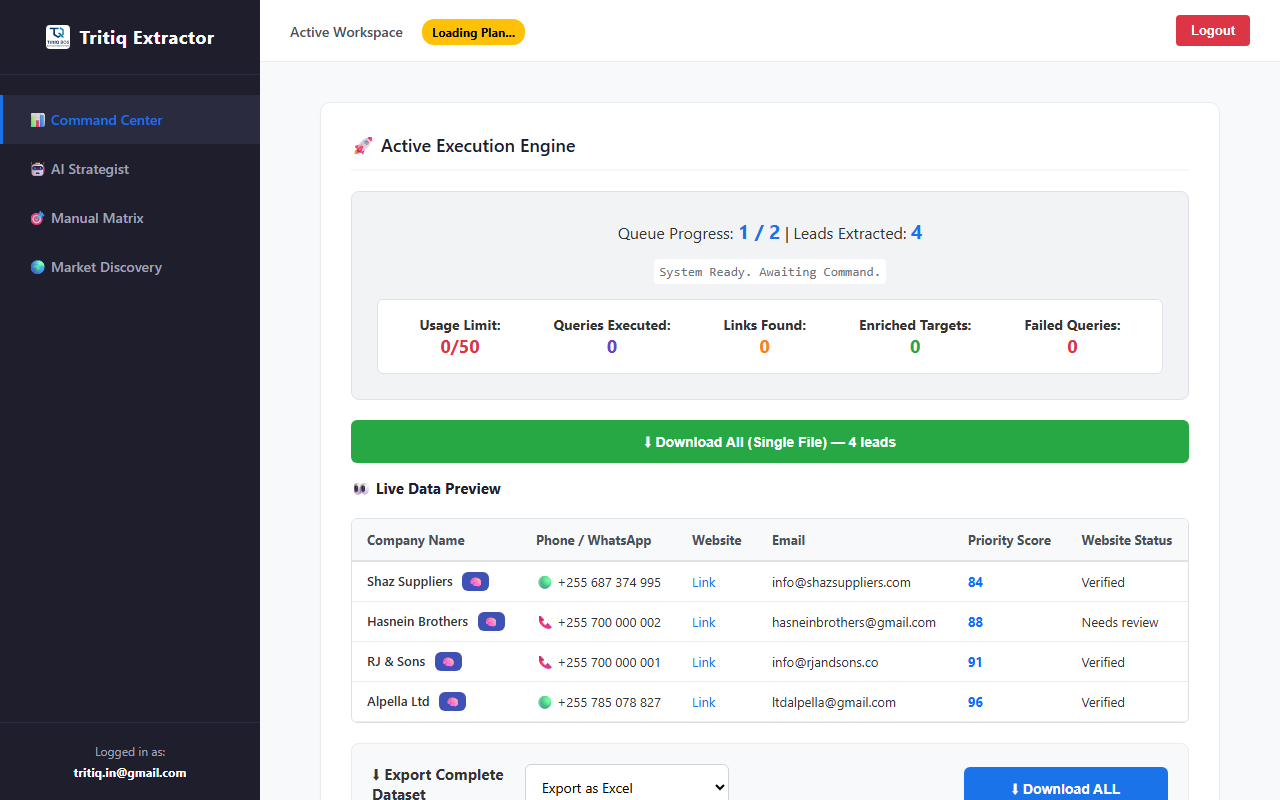Click the Priority Score column header
The height and width of the screenshot is (800, 1280).
point(1009,540)
